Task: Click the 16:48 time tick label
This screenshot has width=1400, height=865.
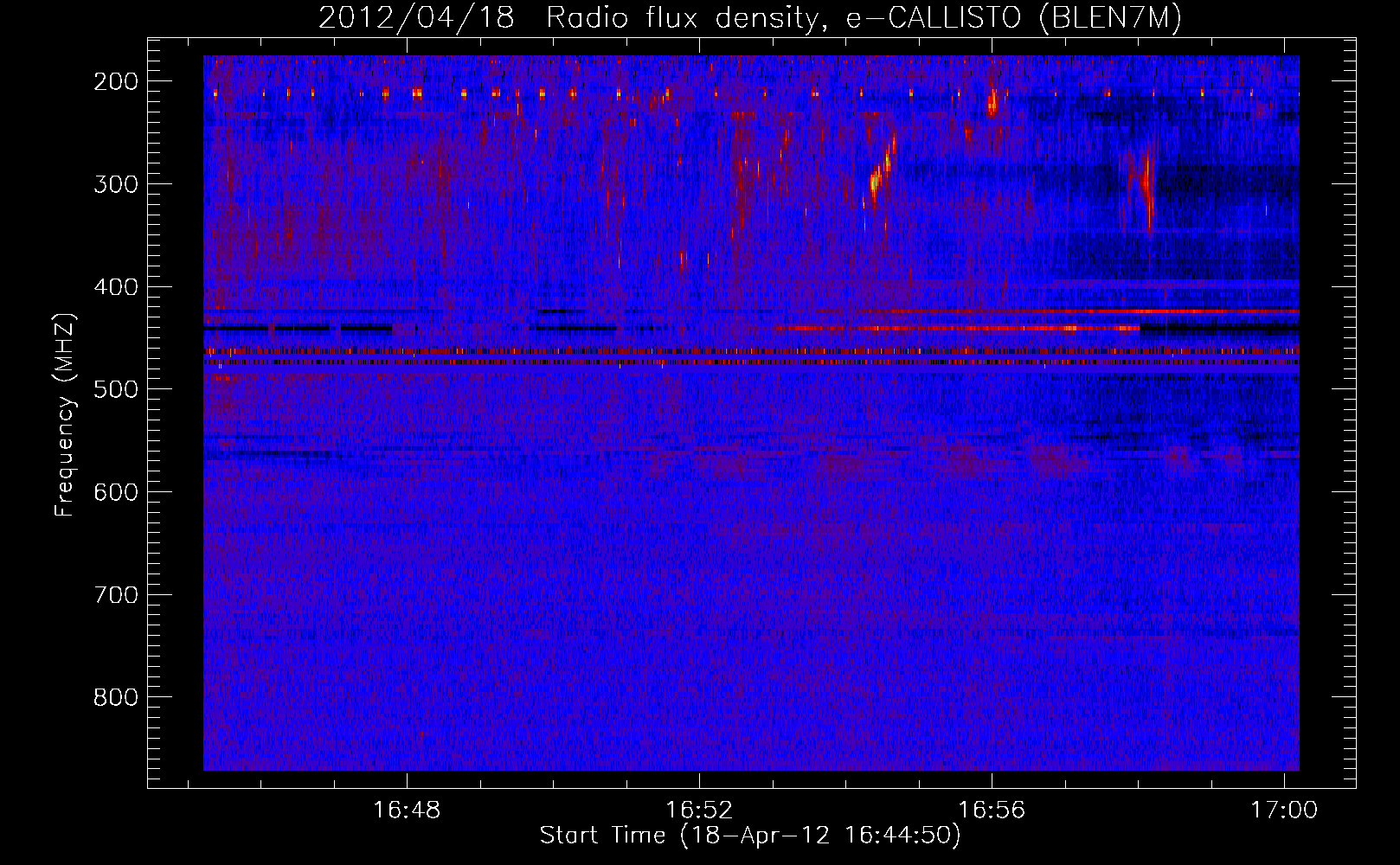Action: pos(407,811)
